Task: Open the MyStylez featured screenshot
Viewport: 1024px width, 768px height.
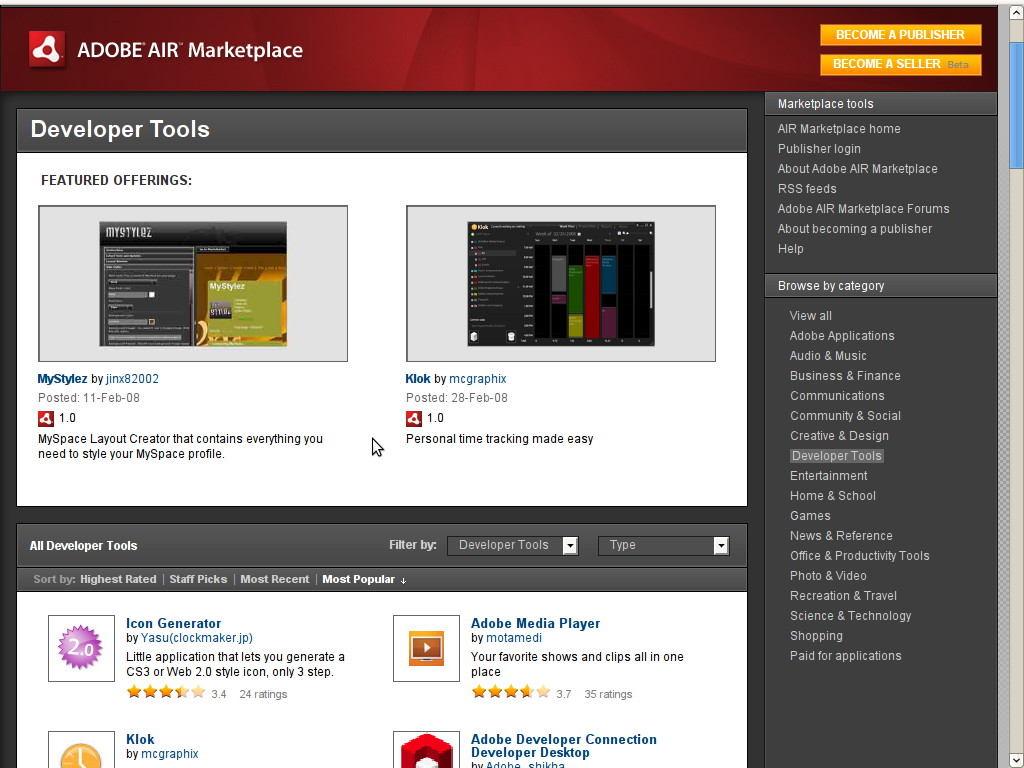Action: click(x=193, y=283)
